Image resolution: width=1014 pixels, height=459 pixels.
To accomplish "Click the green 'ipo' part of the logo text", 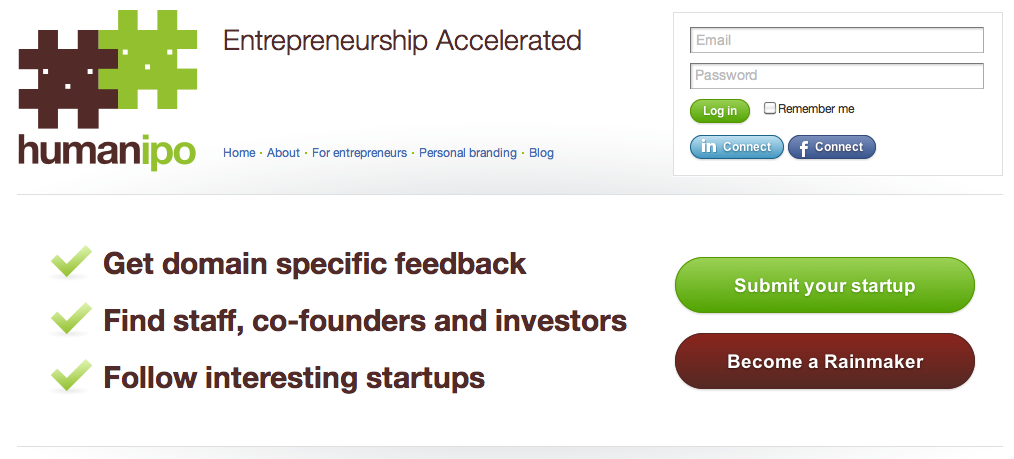I will (167, 153).
